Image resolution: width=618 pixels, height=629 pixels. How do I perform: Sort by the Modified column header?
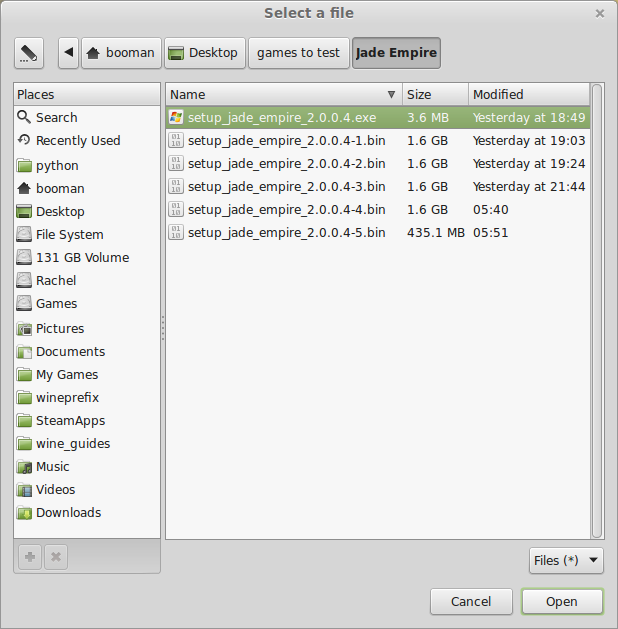coord(529,95)
